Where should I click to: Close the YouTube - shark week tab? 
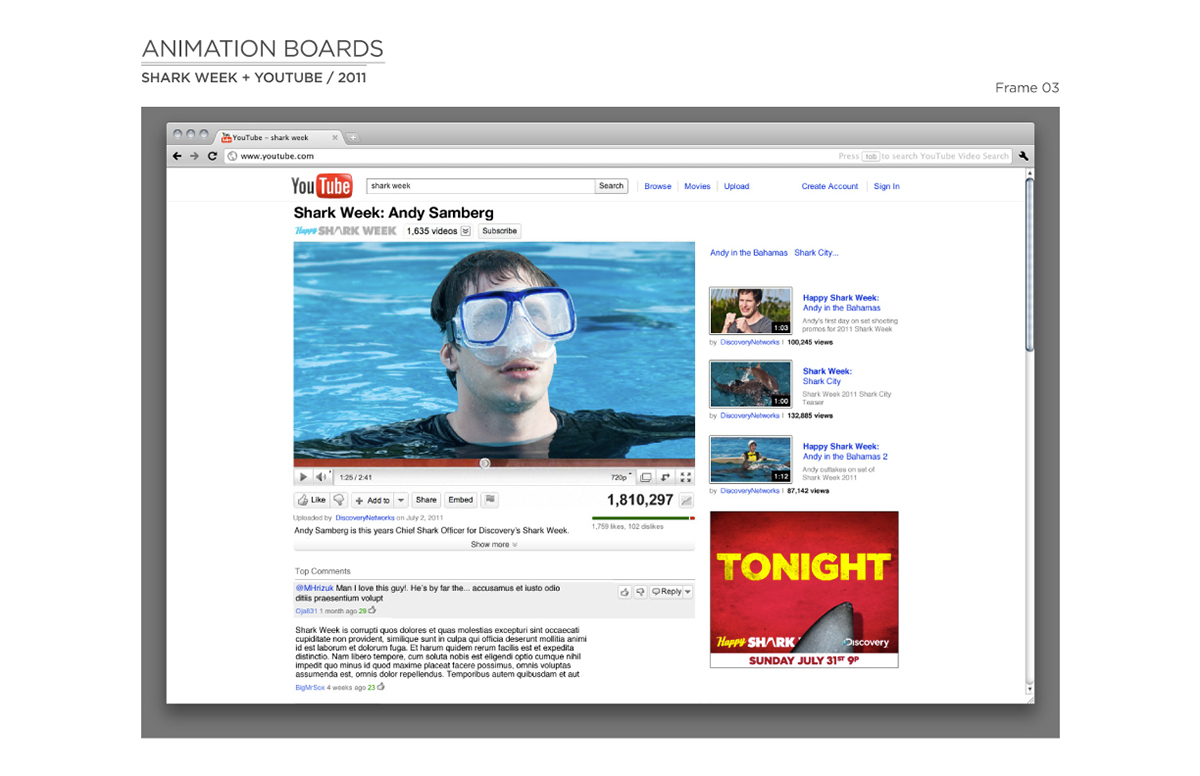click(335, 138)
